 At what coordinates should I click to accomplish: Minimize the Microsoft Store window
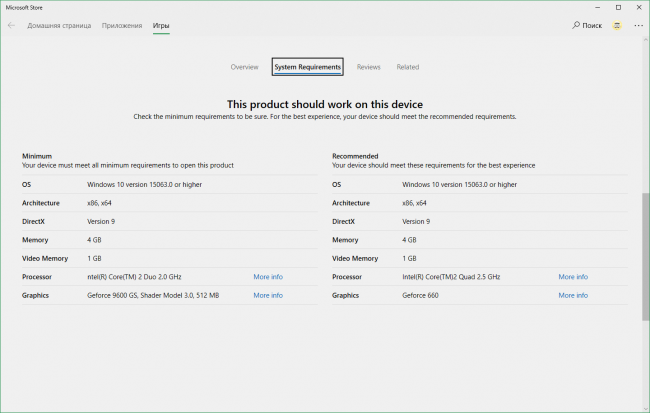(x=598, y=7)
